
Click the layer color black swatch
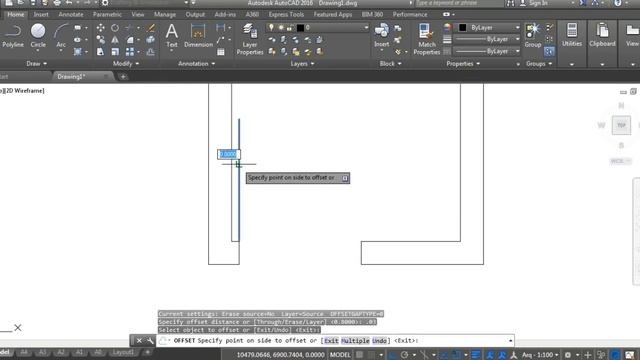click(x=300, y=28)
